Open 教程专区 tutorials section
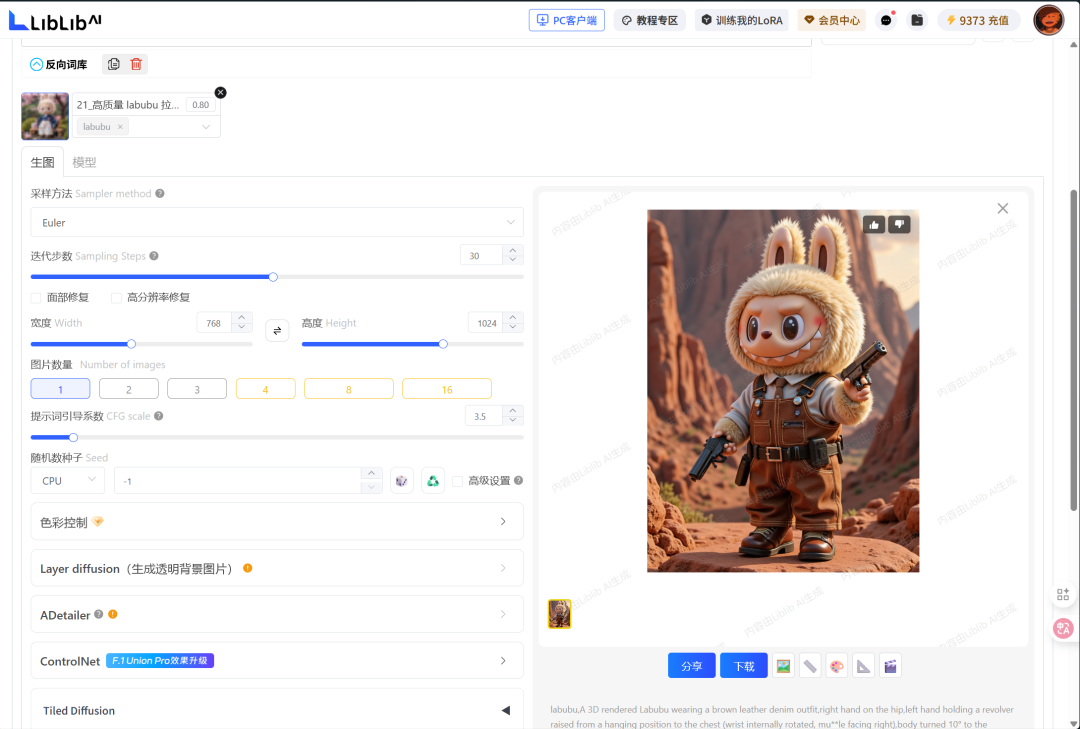1080x729 pixels. point(650,20)
